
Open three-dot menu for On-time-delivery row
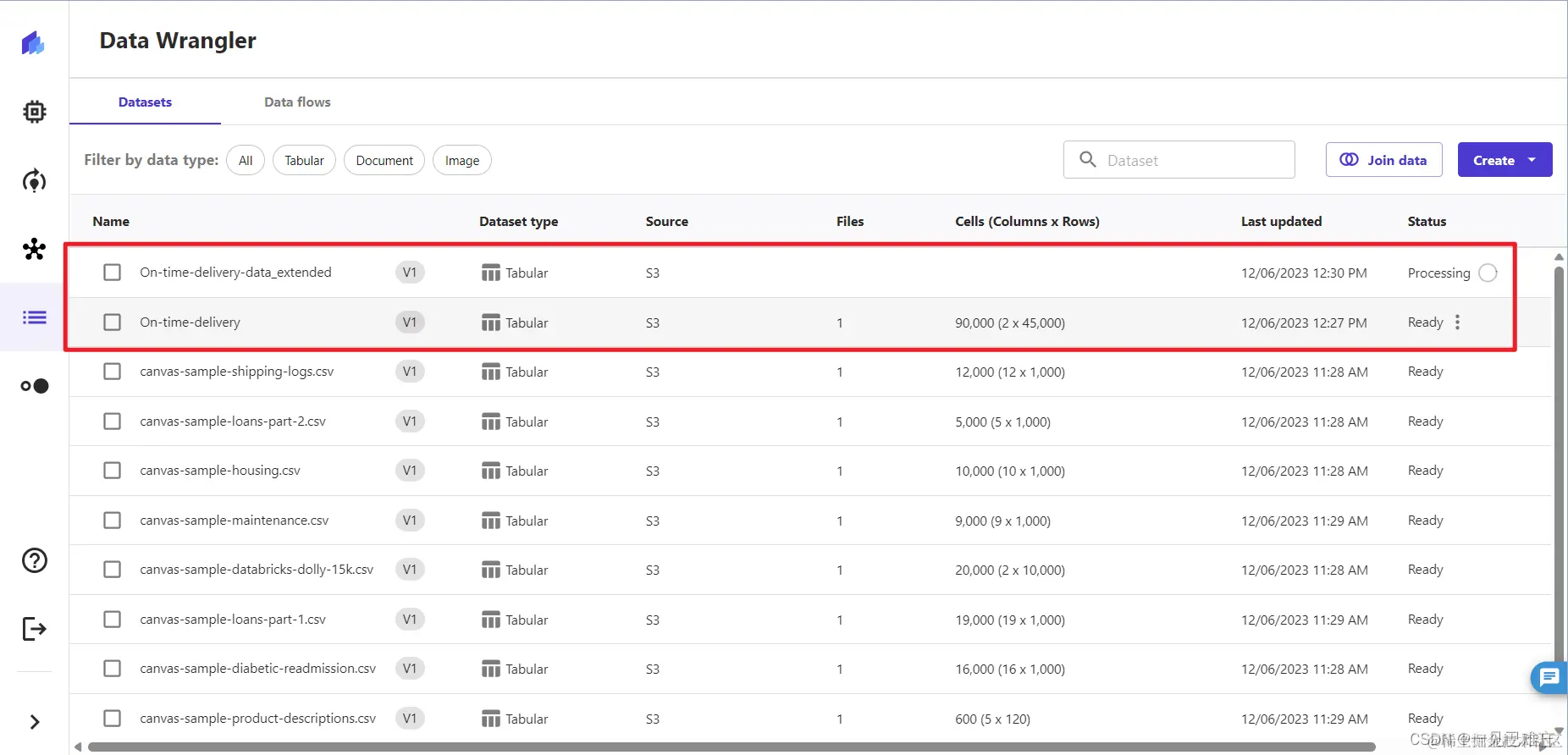[x=1457, y=322]
